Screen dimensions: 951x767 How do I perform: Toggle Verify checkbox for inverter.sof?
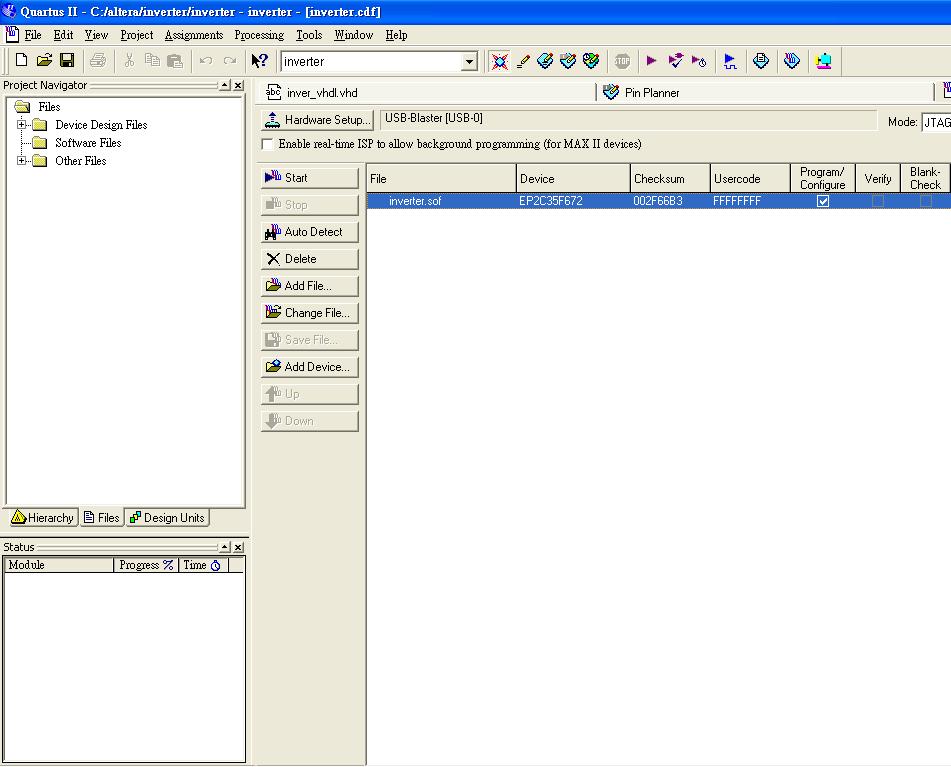pos(878,201)
